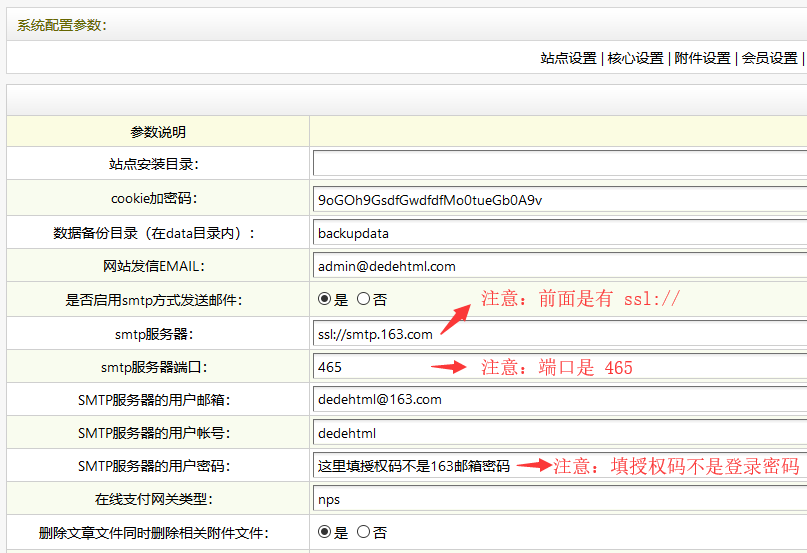
Task: Go to the 附件设置 tab
Action: [x=702, y=58]
